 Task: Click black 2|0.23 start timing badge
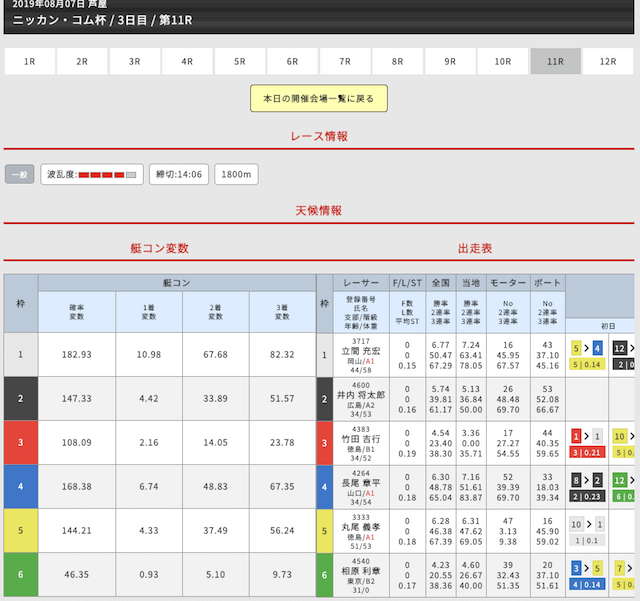click(x=587, y=496)
